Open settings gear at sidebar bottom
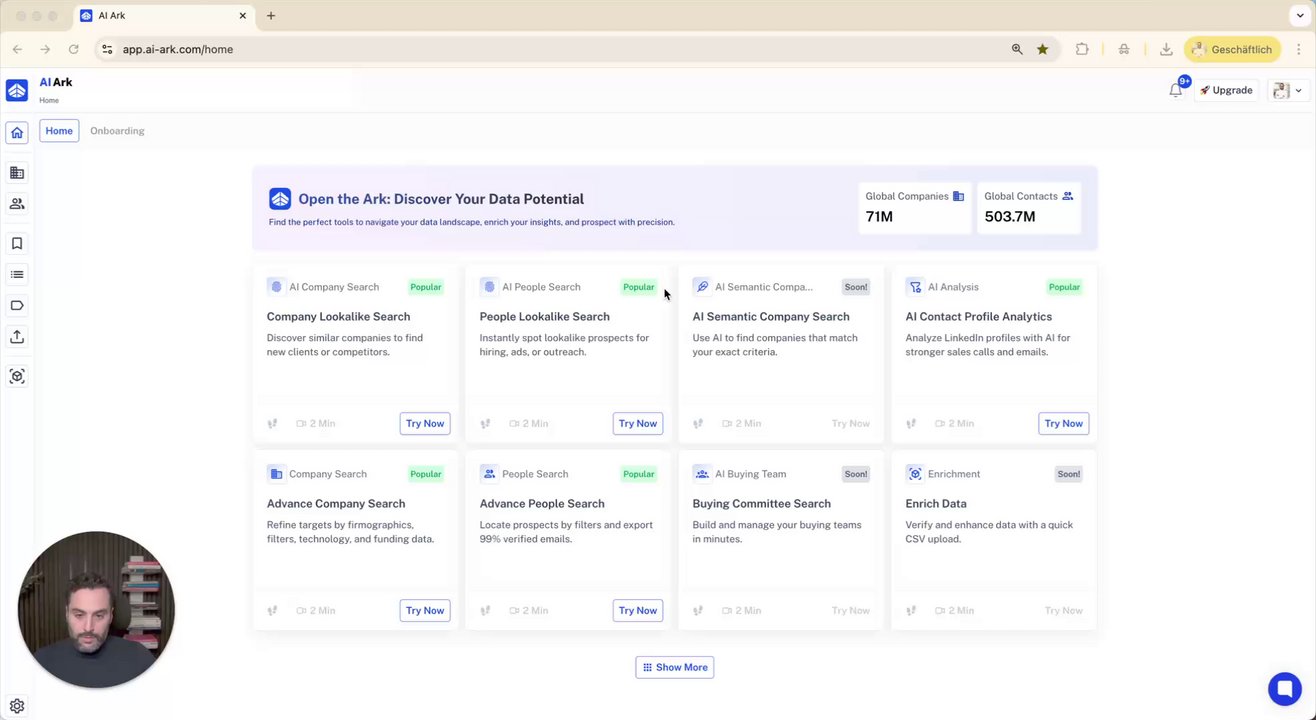Viewport: 1316px width, 720px height. [17, 706]
